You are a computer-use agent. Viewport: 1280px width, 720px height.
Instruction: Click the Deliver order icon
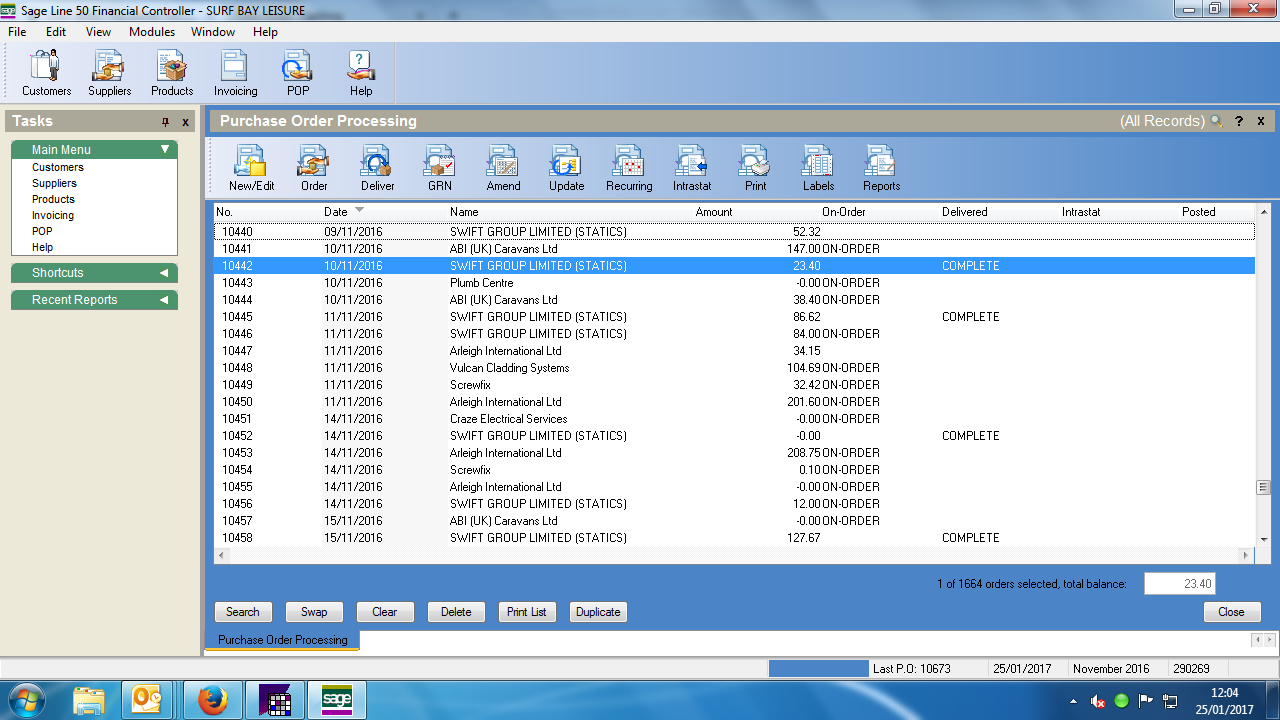[377, 167]
